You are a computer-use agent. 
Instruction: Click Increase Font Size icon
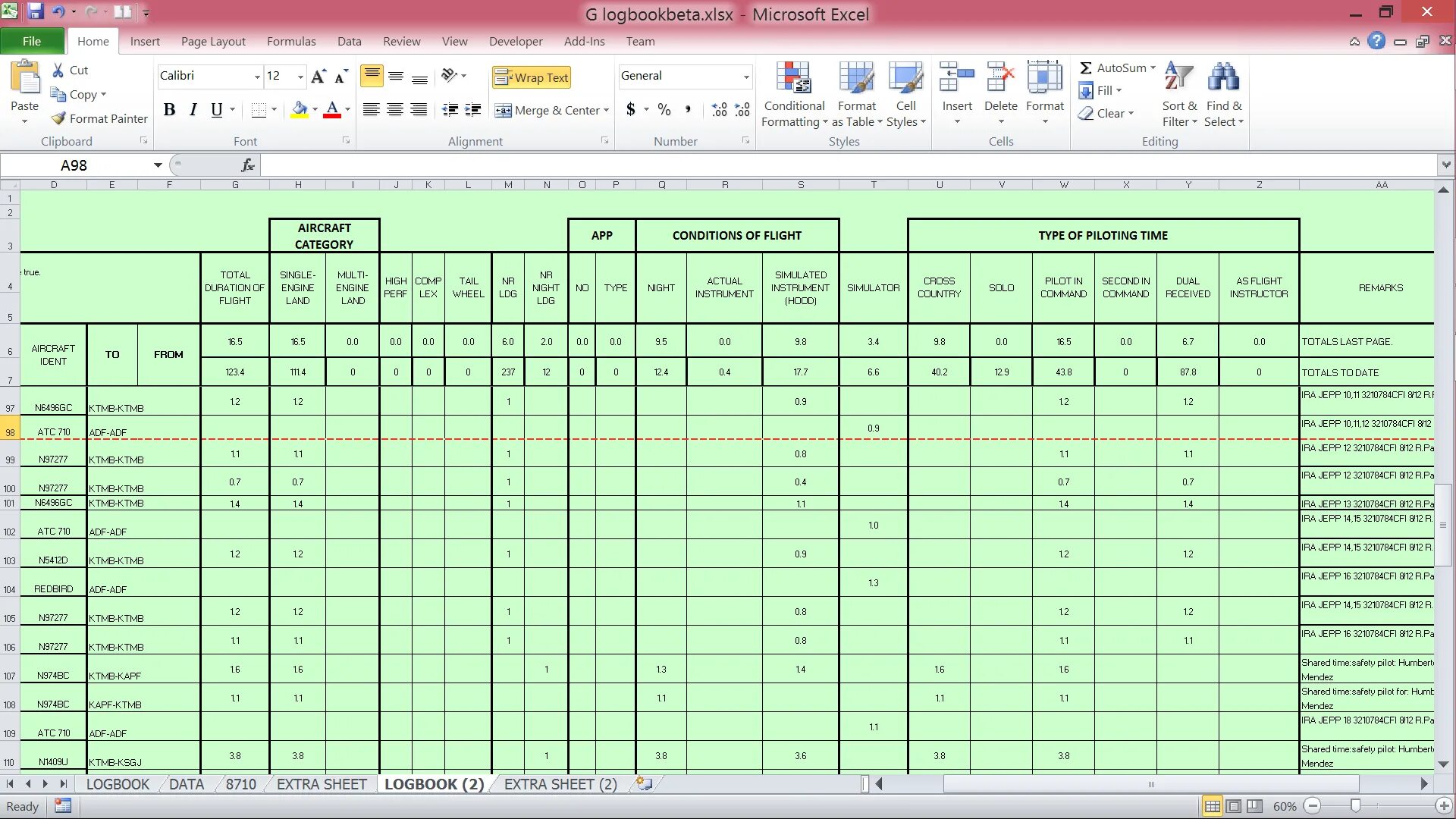(318, 76)
